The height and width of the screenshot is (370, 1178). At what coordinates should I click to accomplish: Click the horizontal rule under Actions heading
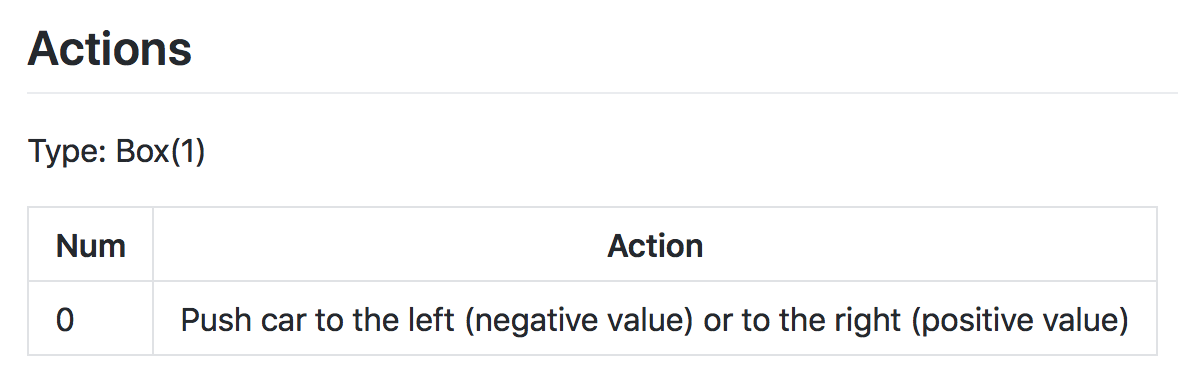(603, 93)
